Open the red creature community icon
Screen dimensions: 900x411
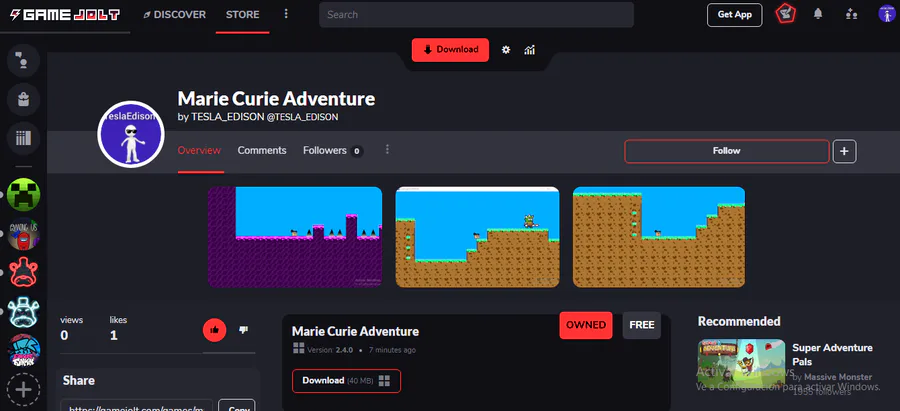[24, 272]
